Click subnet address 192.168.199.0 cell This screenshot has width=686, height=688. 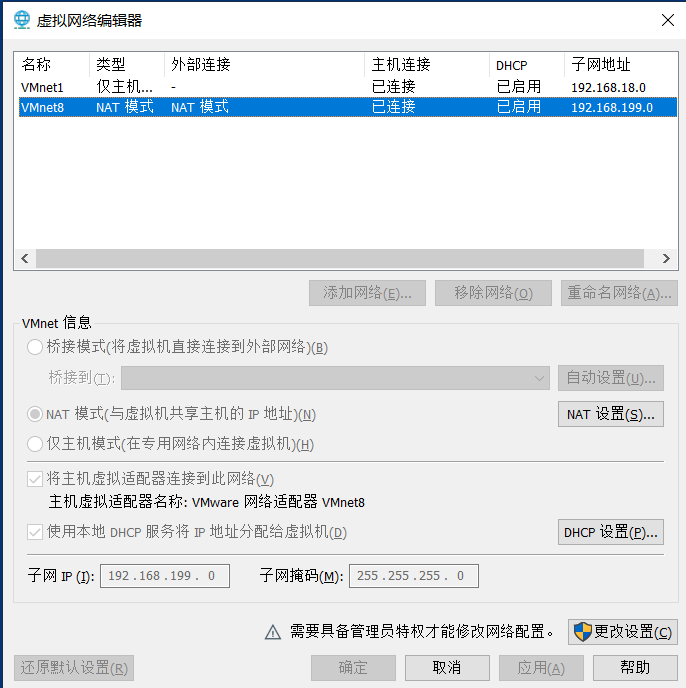point(612,108)
